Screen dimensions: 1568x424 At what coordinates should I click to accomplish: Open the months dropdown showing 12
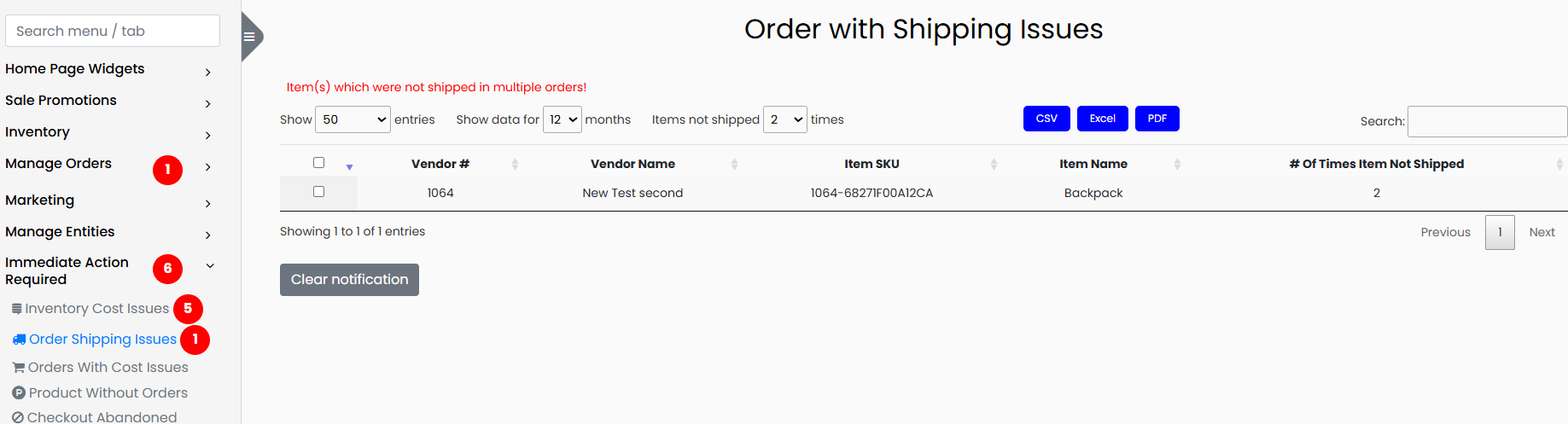click(562, 119)
